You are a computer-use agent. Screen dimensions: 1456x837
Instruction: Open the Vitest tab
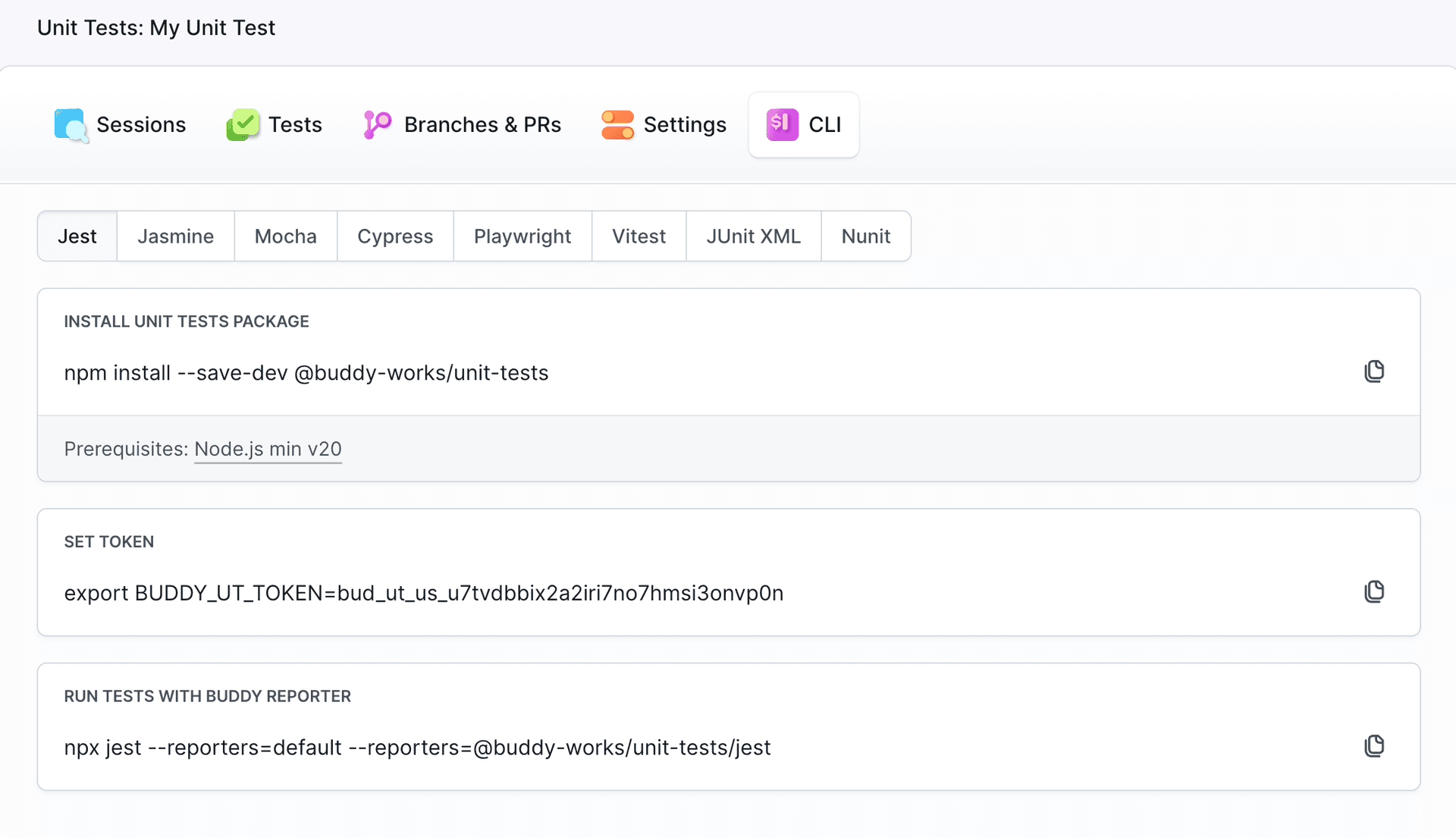point(638,236)
